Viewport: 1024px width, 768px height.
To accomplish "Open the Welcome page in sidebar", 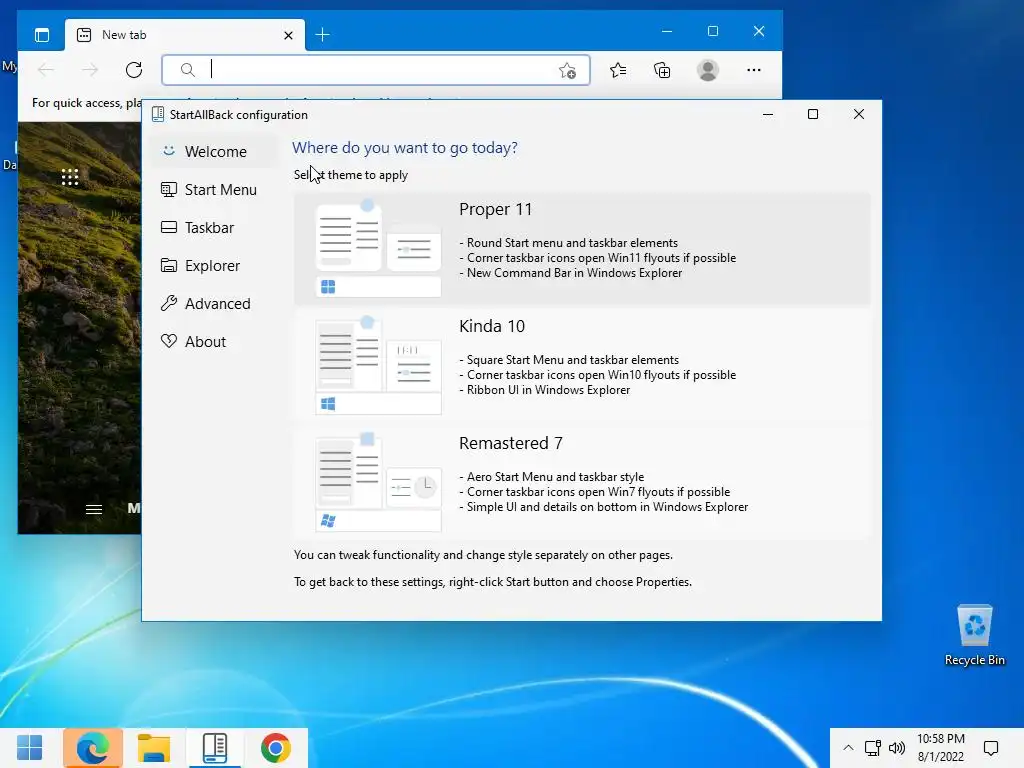I will tap(214, 152).
